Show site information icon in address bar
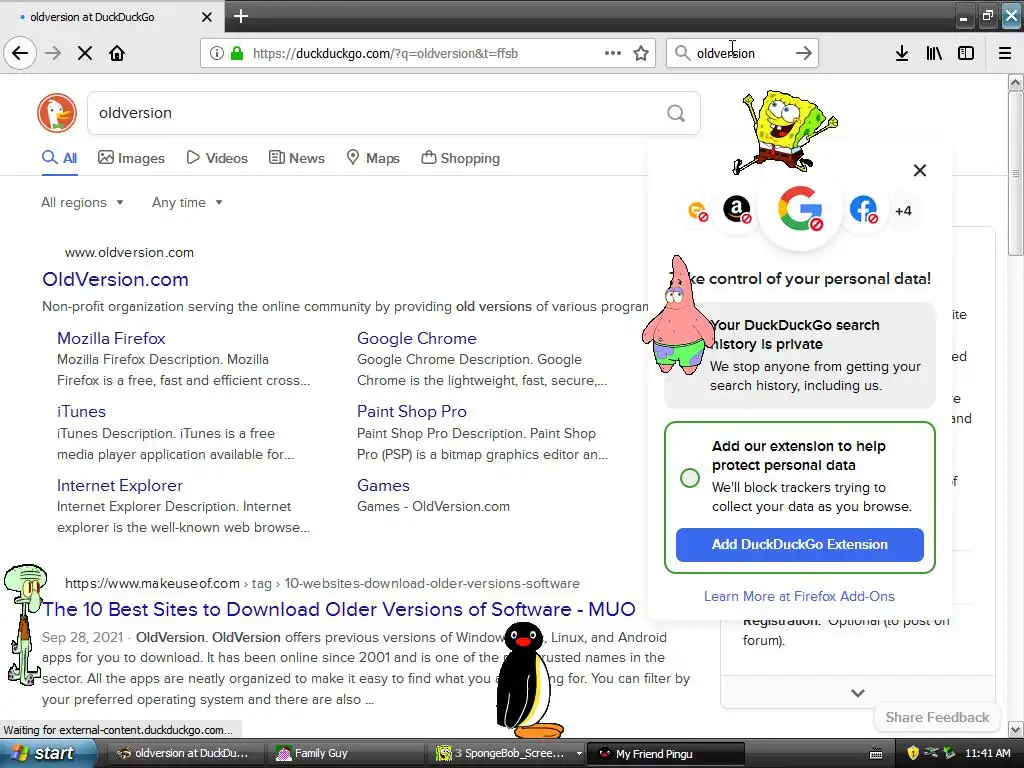This screenshot has height=768, width=1024. pyautogui.click(x=216, y=53)
